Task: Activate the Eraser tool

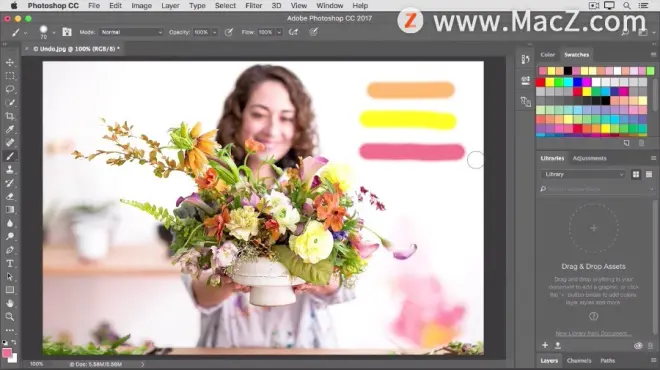Action: [10, 197]
